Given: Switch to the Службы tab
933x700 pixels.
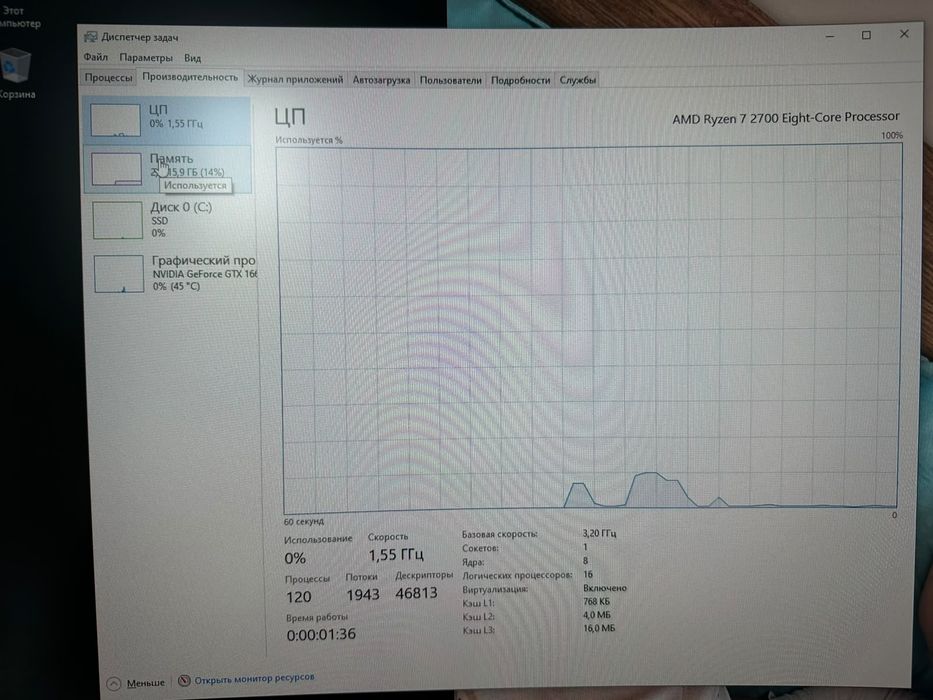Looking at the screenshot, I should [577, 80].
